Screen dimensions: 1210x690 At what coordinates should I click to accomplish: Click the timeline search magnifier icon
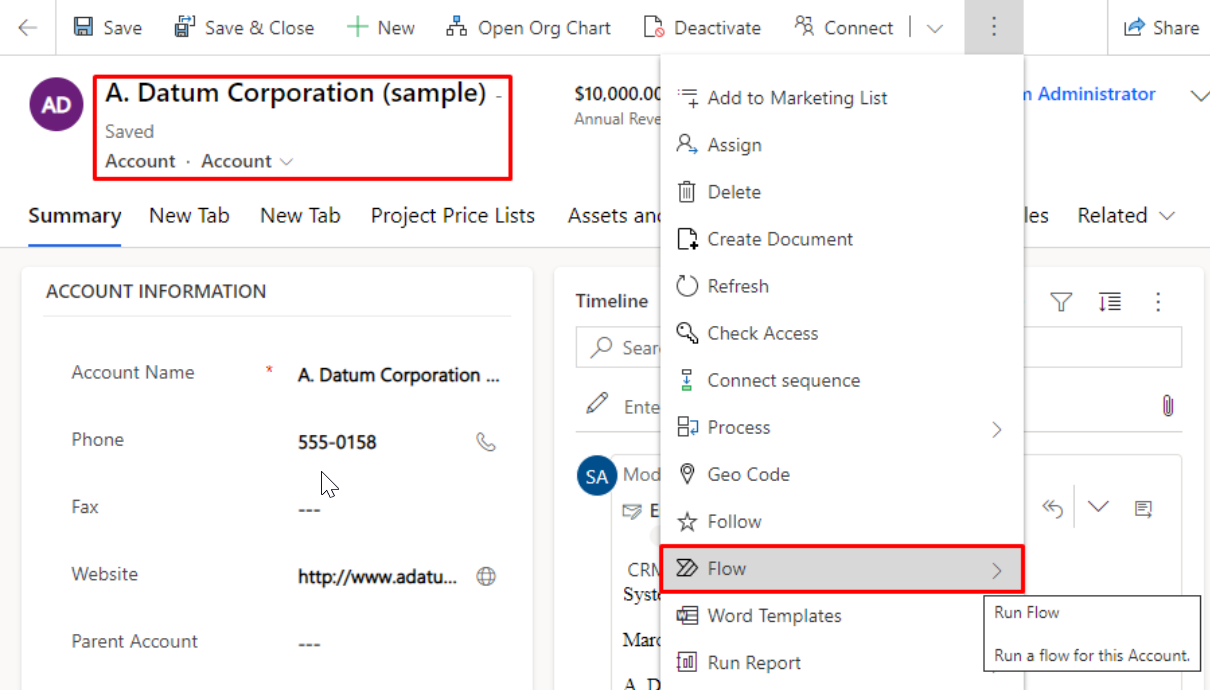[x=601, y=347]
